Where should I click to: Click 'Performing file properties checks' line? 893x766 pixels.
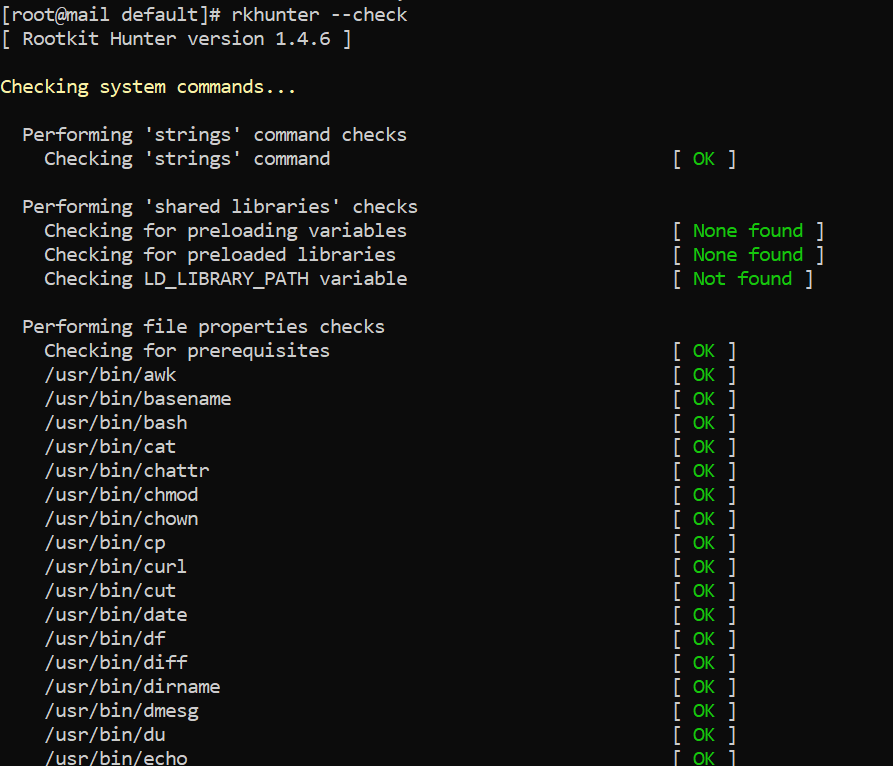pyautogui.click(x=203, y=327)
